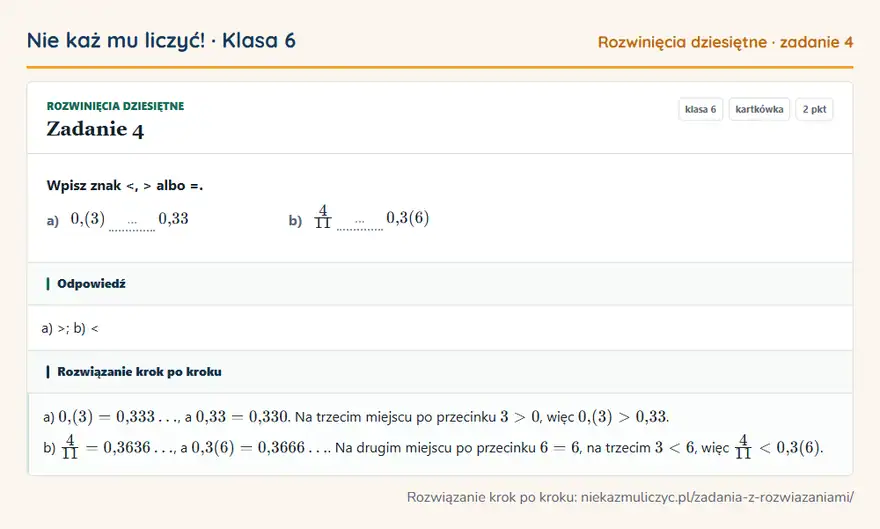This screenshot has height=529, width=880.
Task: Open the niekazmuliczyc.pl/zadania-z-rozwiazaniami/ link
Action: (717, 497)
